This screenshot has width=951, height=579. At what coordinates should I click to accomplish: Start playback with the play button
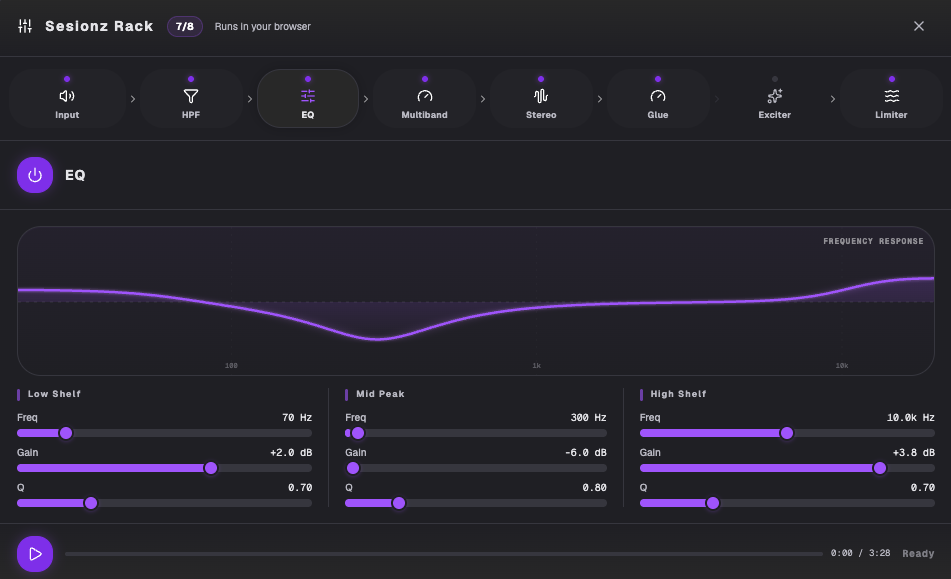(x=35, y=554)
